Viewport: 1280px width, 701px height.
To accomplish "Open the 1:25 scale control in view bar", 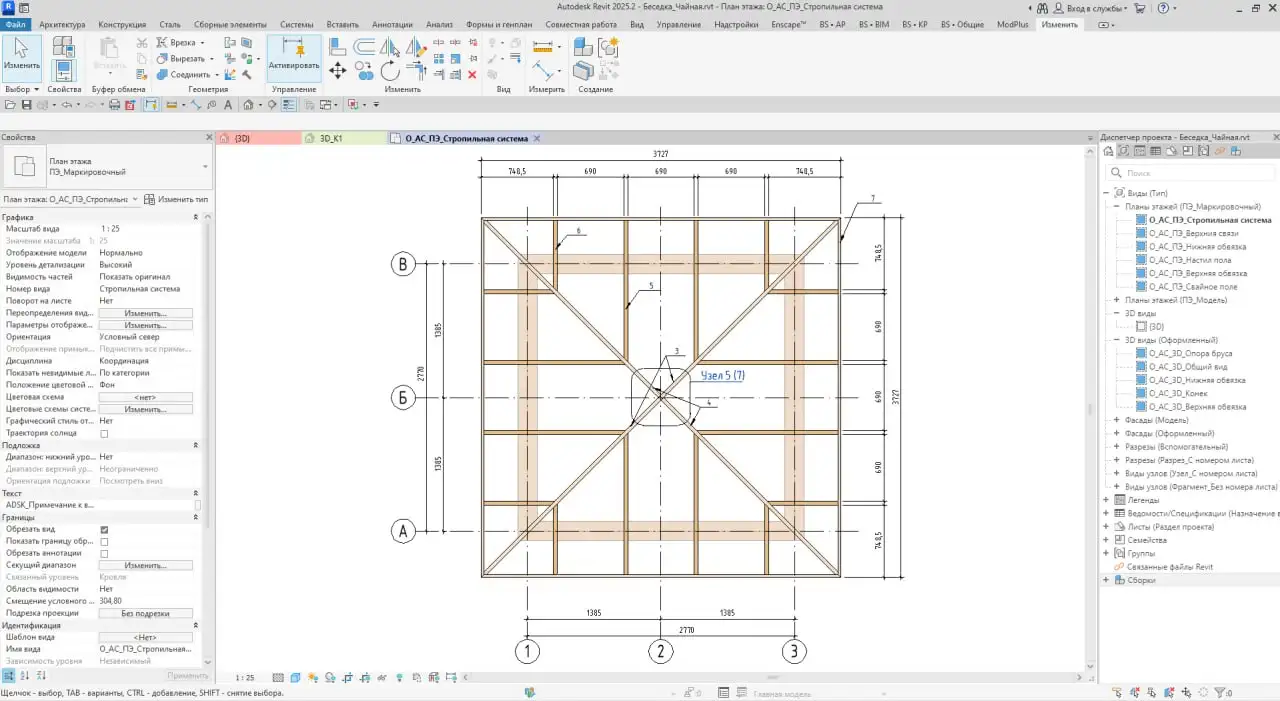I will coord(244,677).
